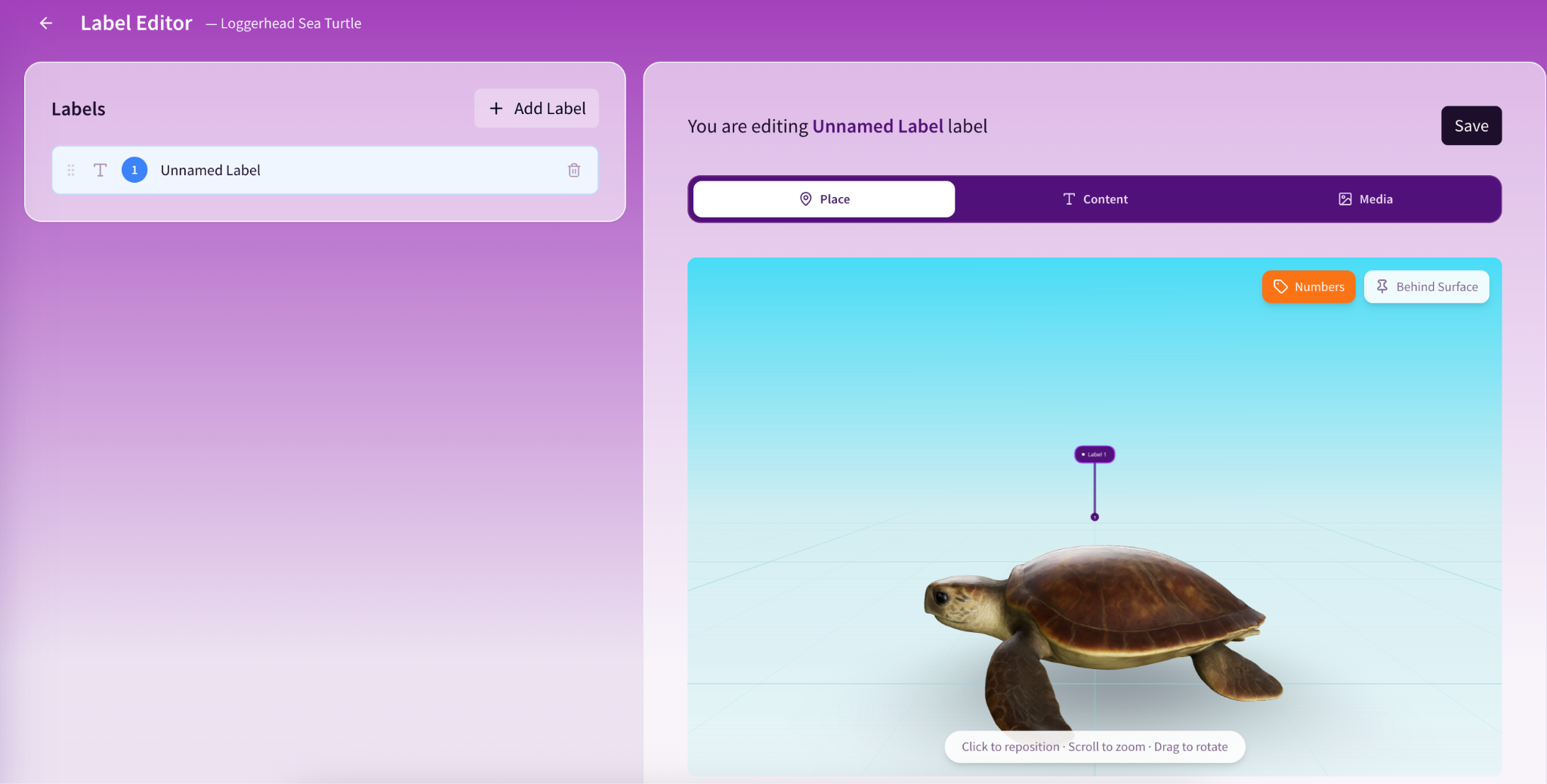Click the text type T icon
This screenshot has height=784, width=1547.
100,170
